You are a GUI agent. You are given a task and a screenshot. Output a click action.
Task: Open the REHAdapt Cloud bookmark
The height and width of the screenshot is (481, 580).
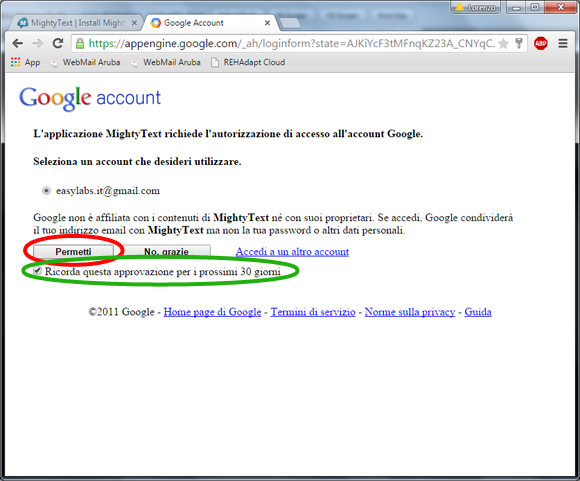click(248, 62)
